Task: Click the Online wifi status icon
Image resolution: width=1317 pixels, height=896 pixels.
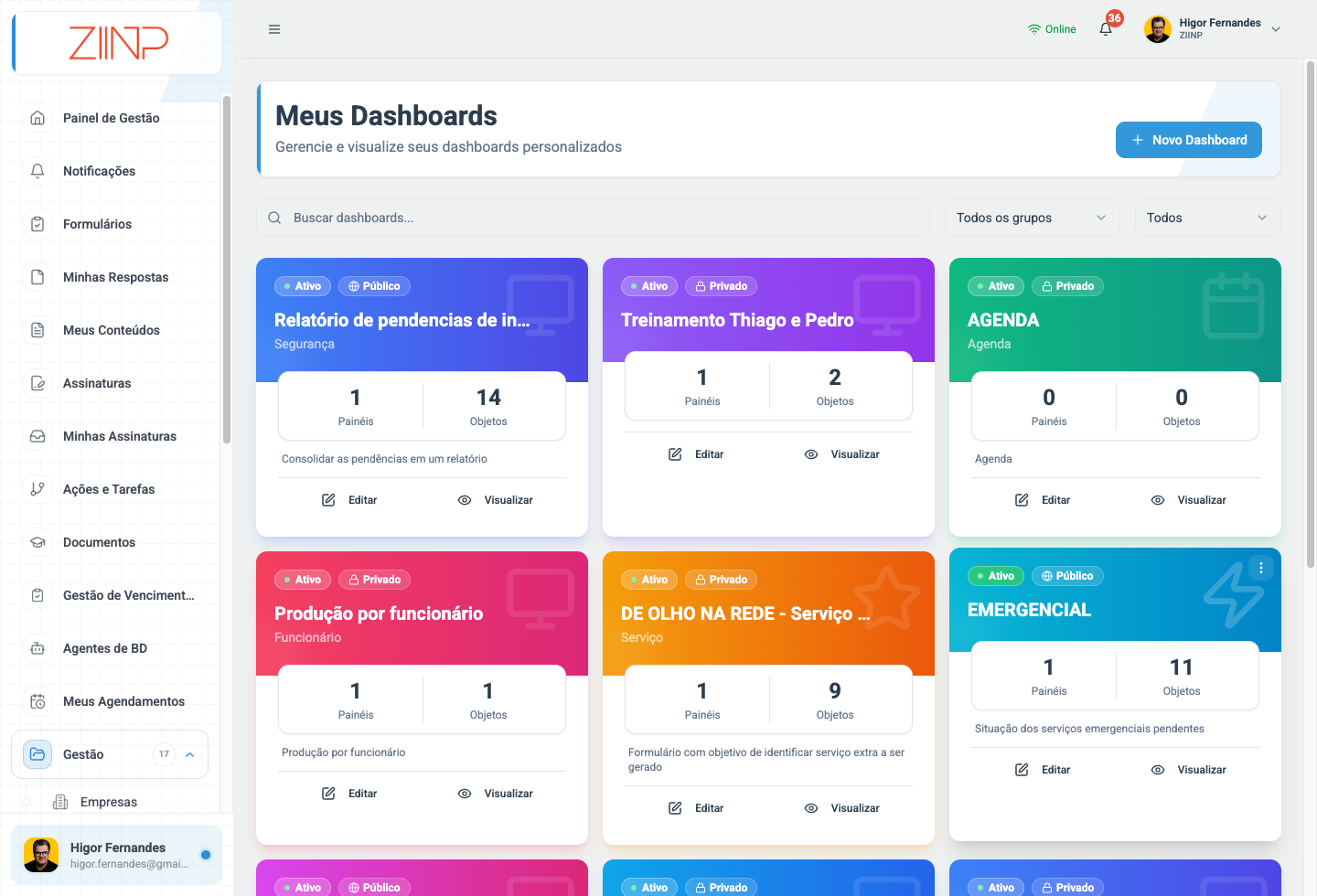Action: [1034, 29]
